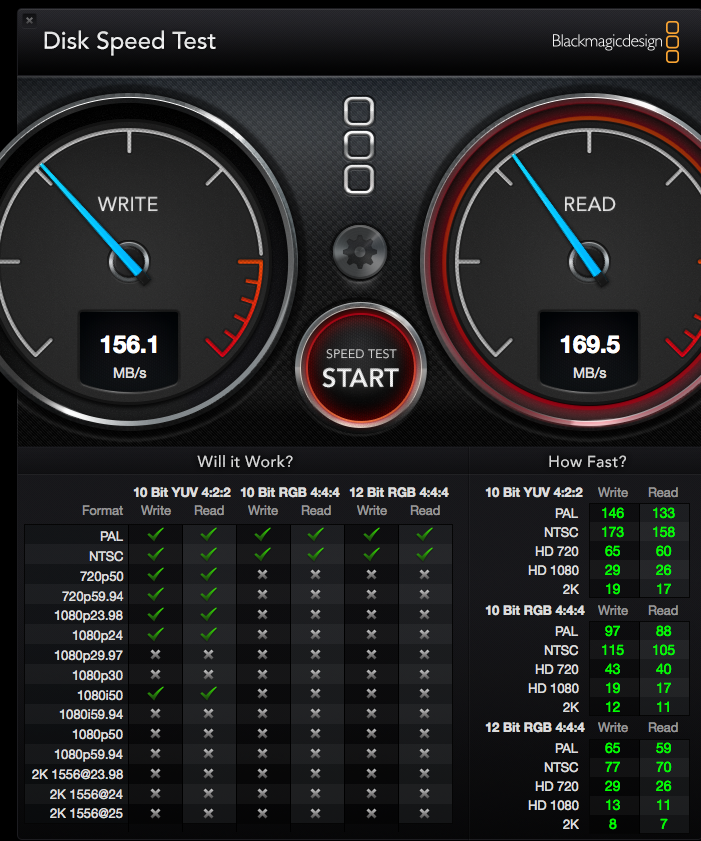Click value 158 for NTSC YUV read
Screen dimensions: 701x841
point(663,532)
